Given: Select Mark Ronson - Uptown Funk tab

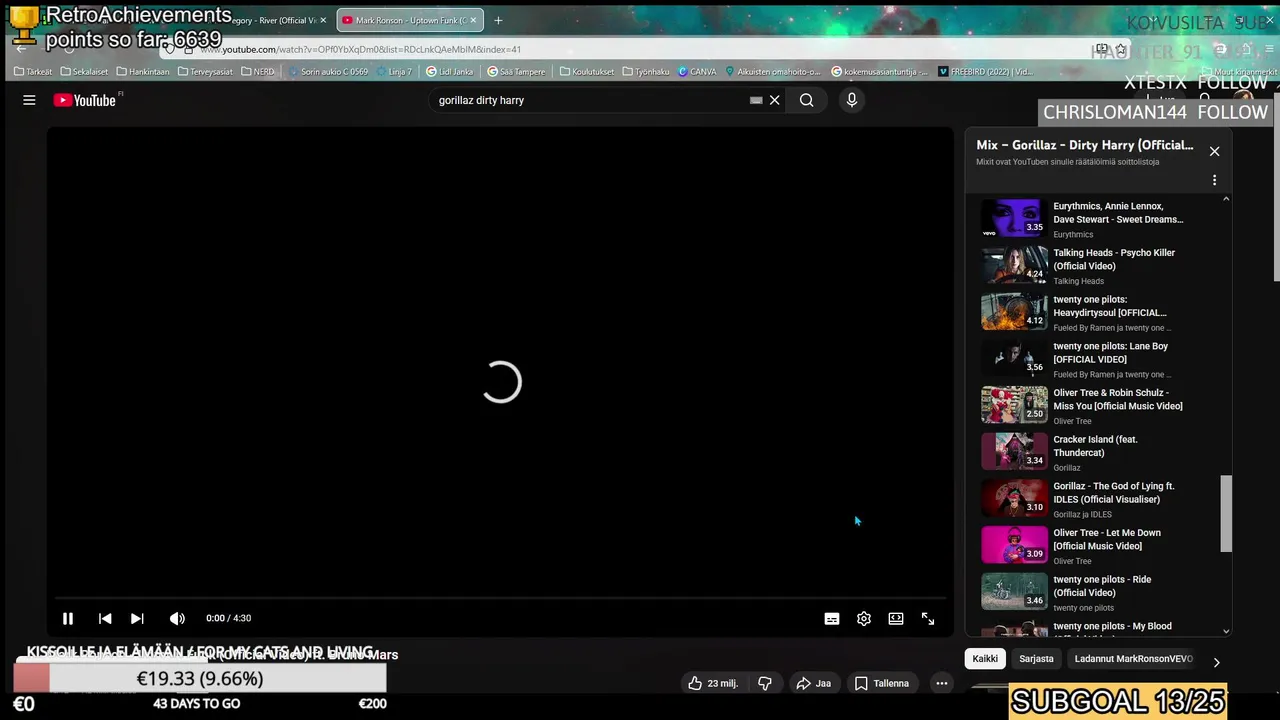Looking at the screenshot, I should click(411, 20).
